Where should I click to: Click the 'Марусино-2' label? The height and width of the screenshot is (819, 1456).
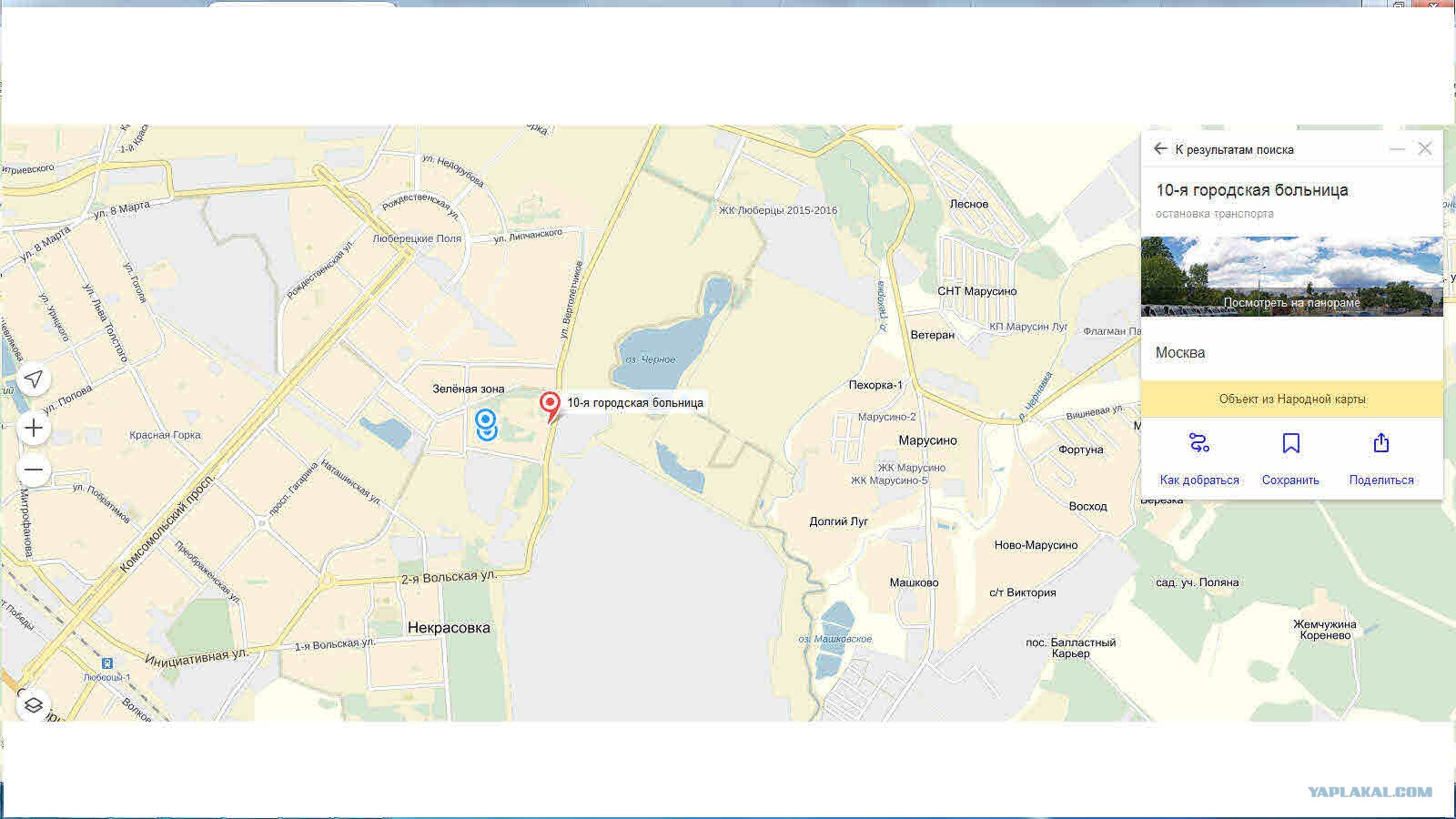pos(886,417)
